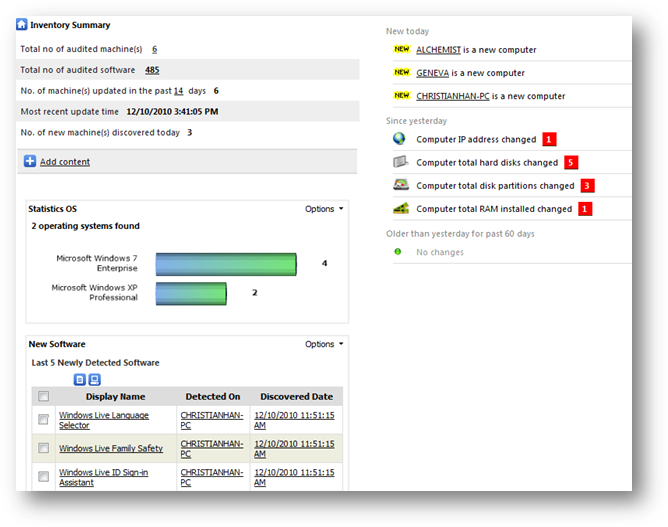Open the audited software count link 485
Image resolution: width=668 pixels, height=527 pixels.
(152, 70)
